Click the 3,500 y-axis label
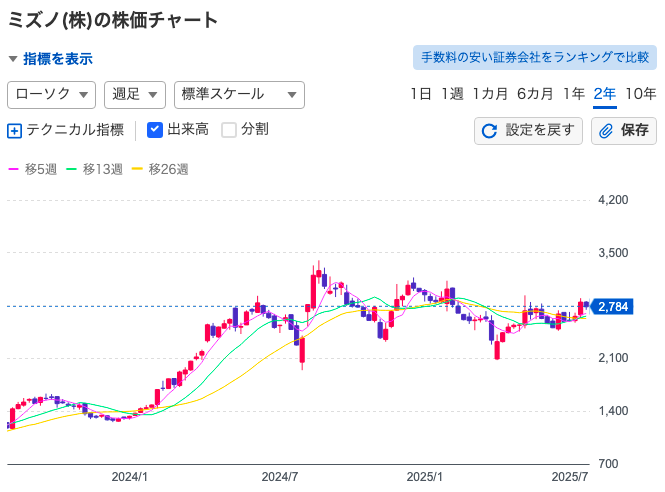This screenshot has height=492, width=665. 613,253
